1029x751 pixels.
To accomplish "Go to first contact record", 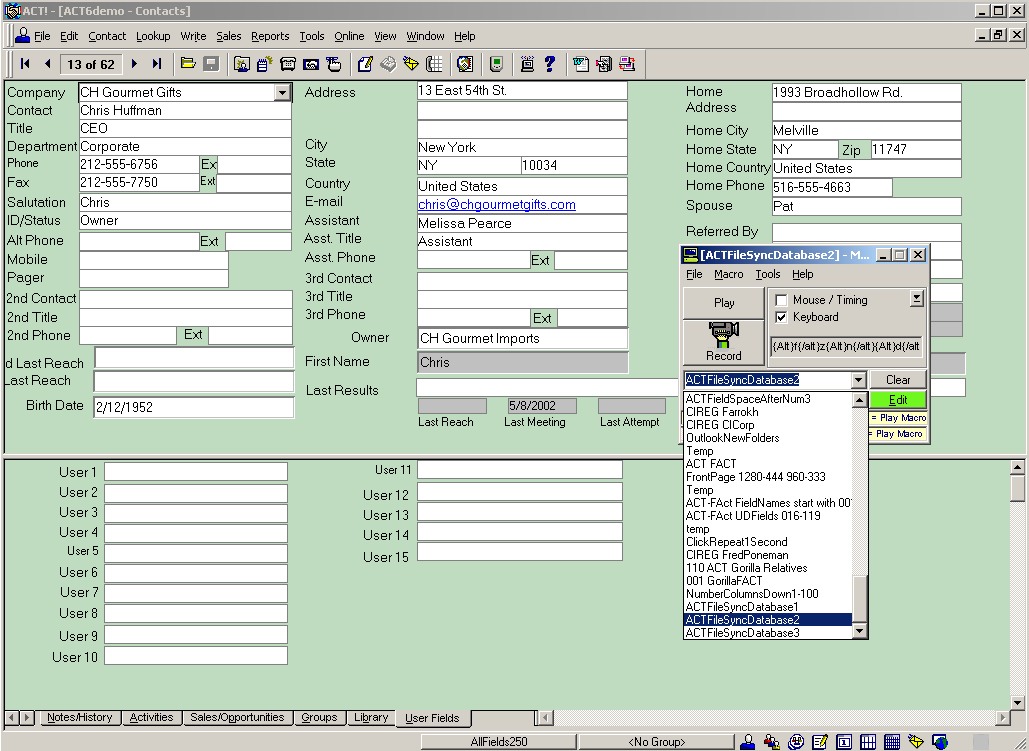I will pyautogui.click(x=25, y=64).
